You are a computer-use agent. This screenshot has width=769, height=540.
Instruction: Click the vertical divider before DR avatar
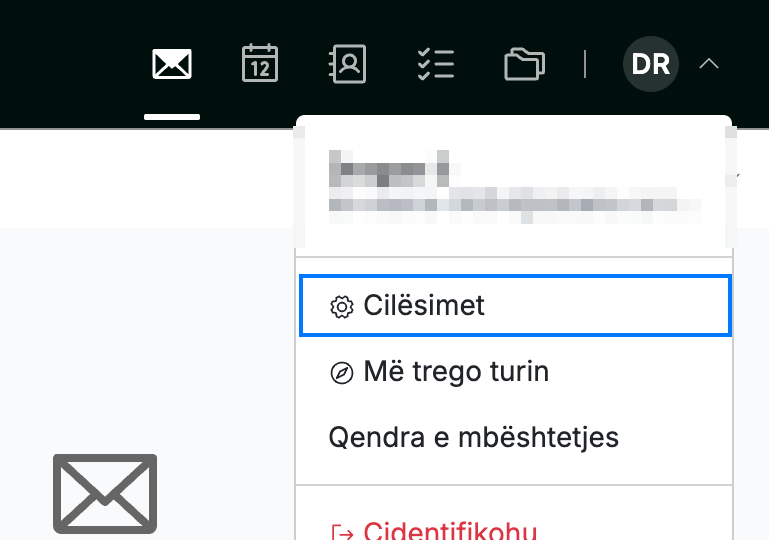point(585,64)
